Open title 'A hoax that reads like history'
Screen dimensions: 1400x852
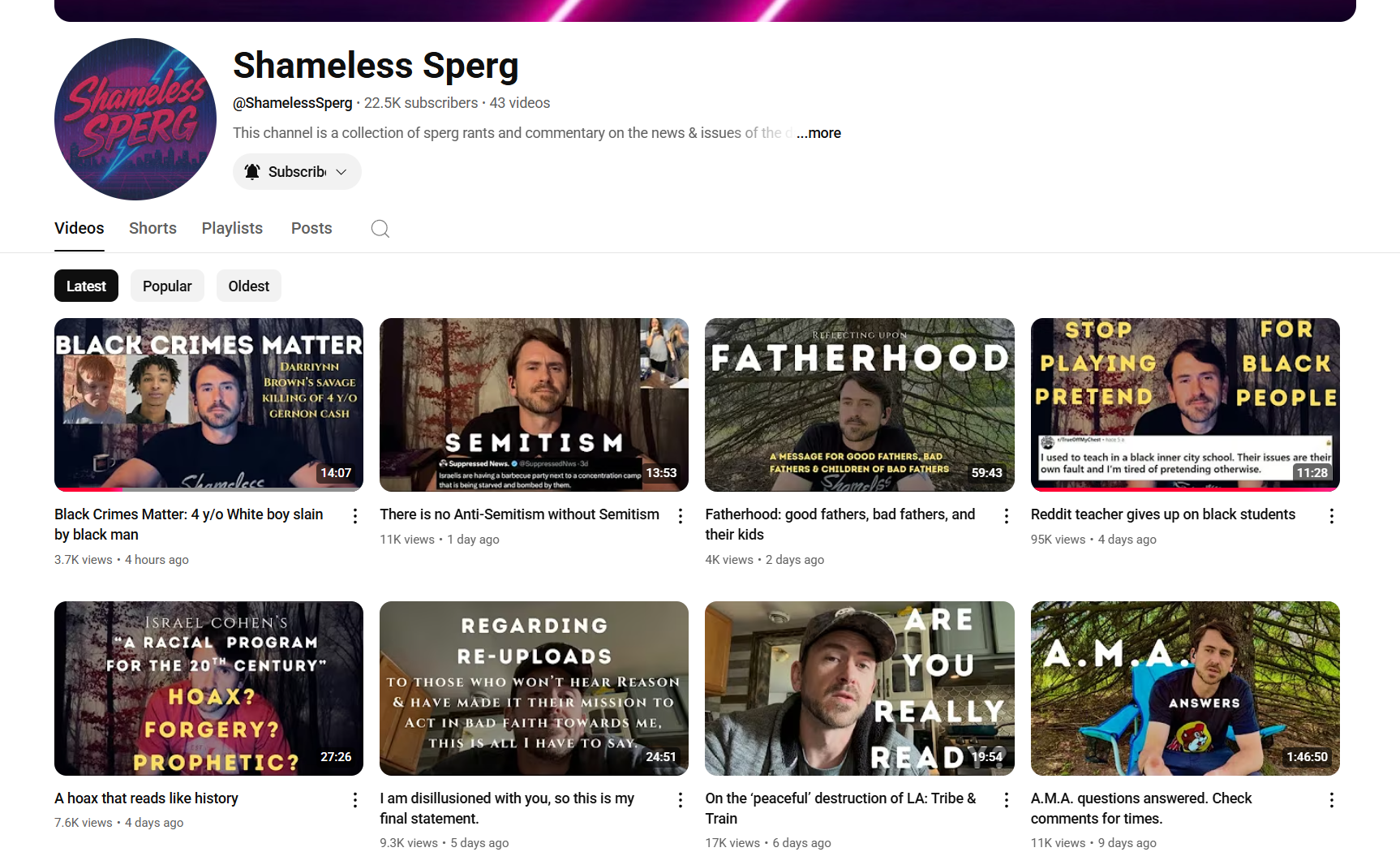tap(146, 798)
